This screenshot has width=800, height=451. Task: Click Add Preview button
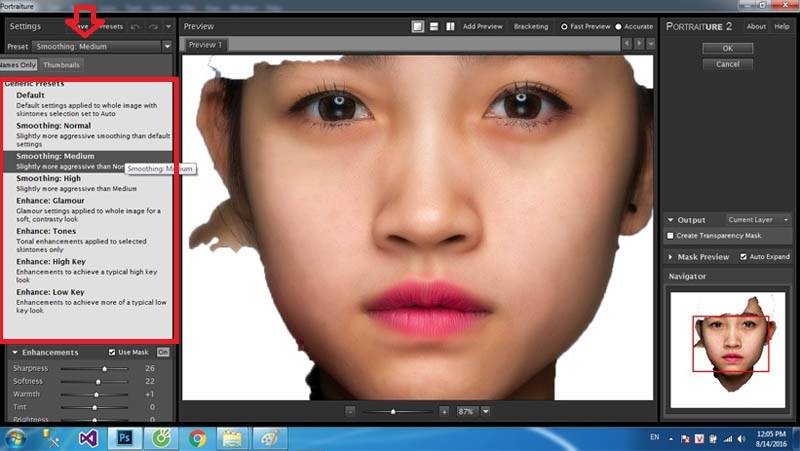coord(483,27)
